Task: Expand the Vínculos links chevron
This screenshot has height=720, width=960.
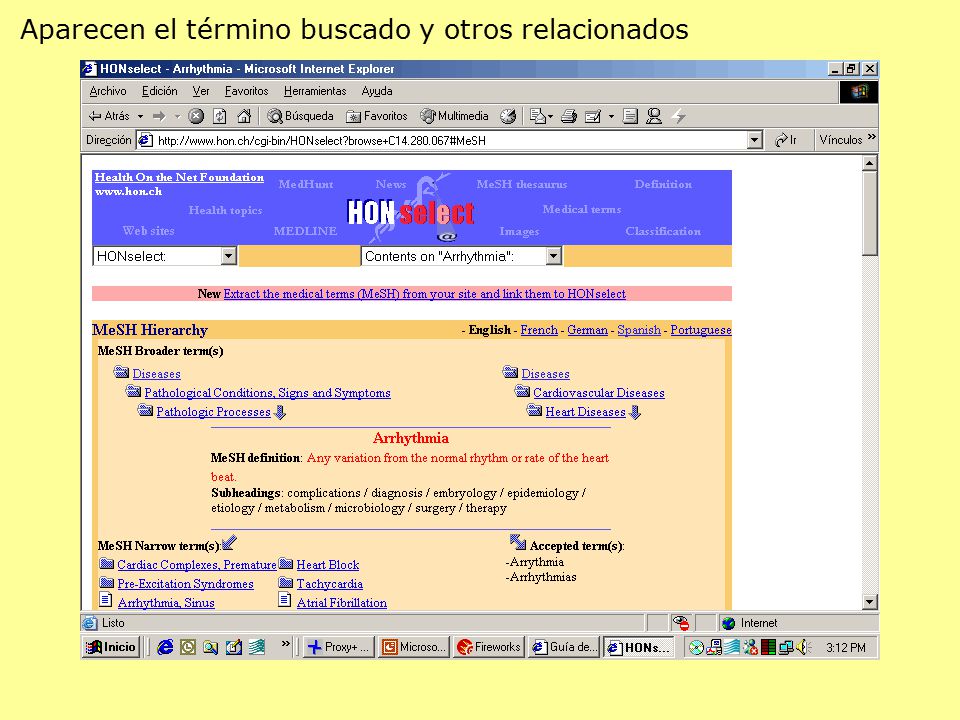Action: point(872,137)
